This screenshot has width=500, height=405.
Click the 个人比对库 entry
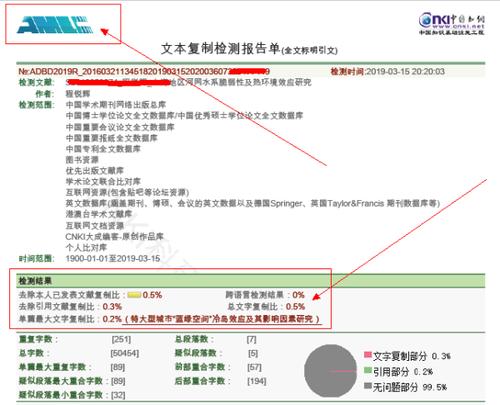[86, 247]
